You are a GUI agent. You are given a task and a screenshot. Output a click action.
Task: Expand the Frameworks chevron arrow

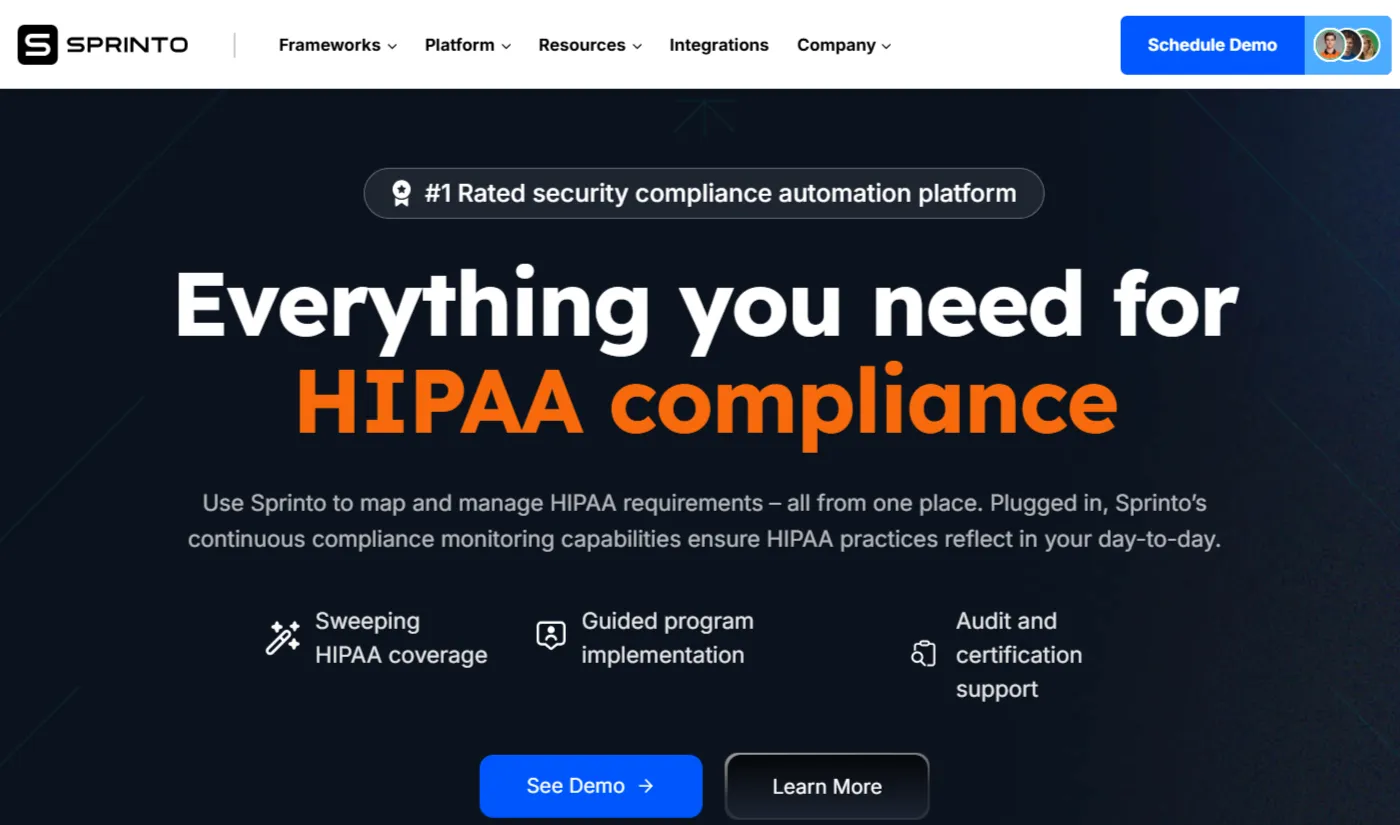click(392, 46)
